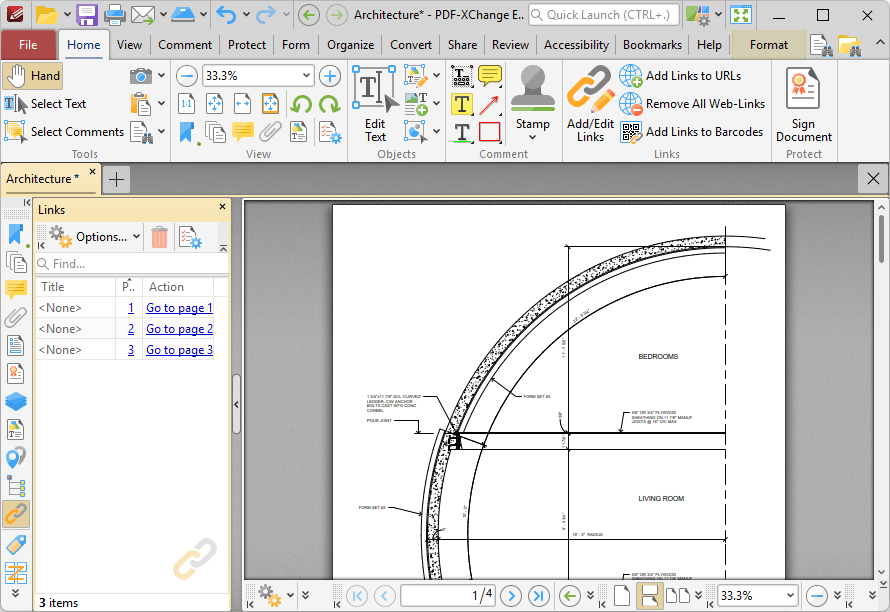Activate the Select Text tool
The height and width of the screenshot is (612, 890).
point(45,104)
